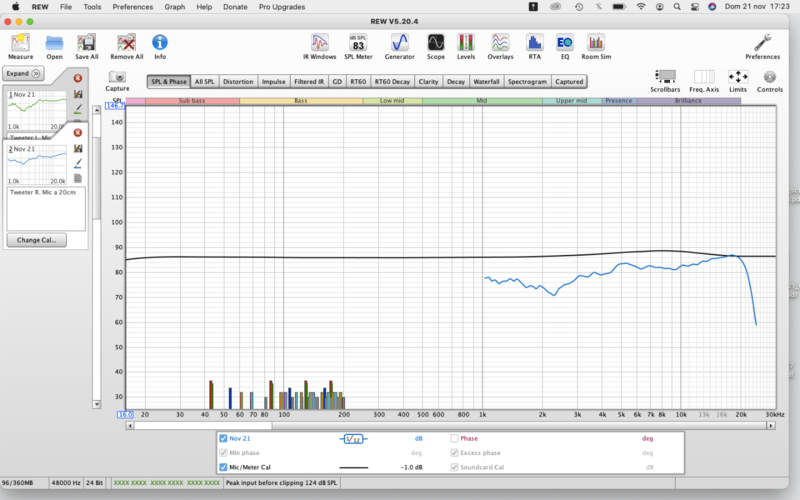The width and height of the screenshot is (800, 500).
Task: Toggle the Mic/Meter Cal trace checkbox
Action: [223, 467]
